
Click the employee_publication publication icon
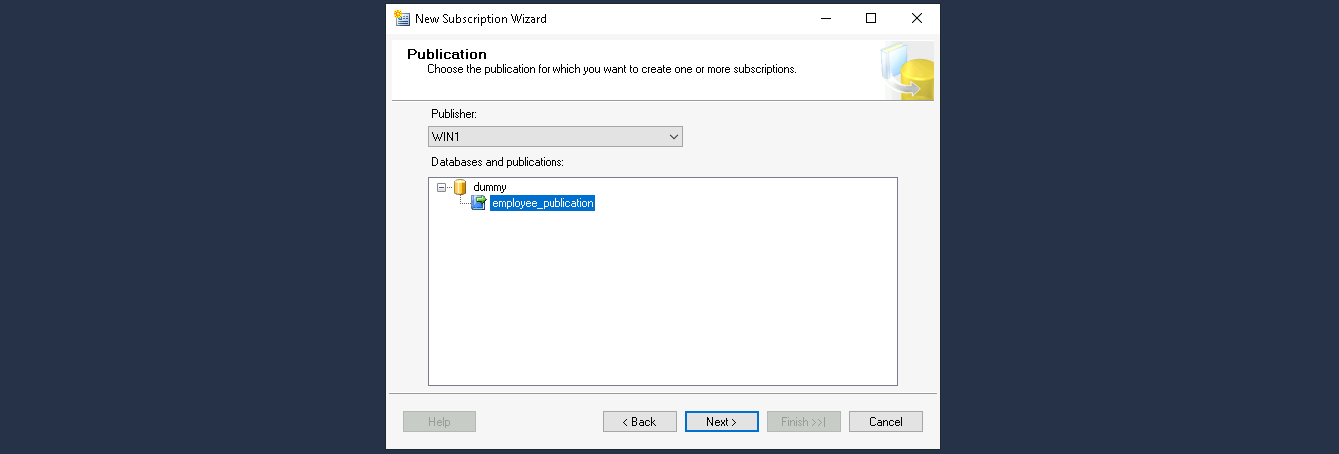pyautogui.click(x=479, y=203)
